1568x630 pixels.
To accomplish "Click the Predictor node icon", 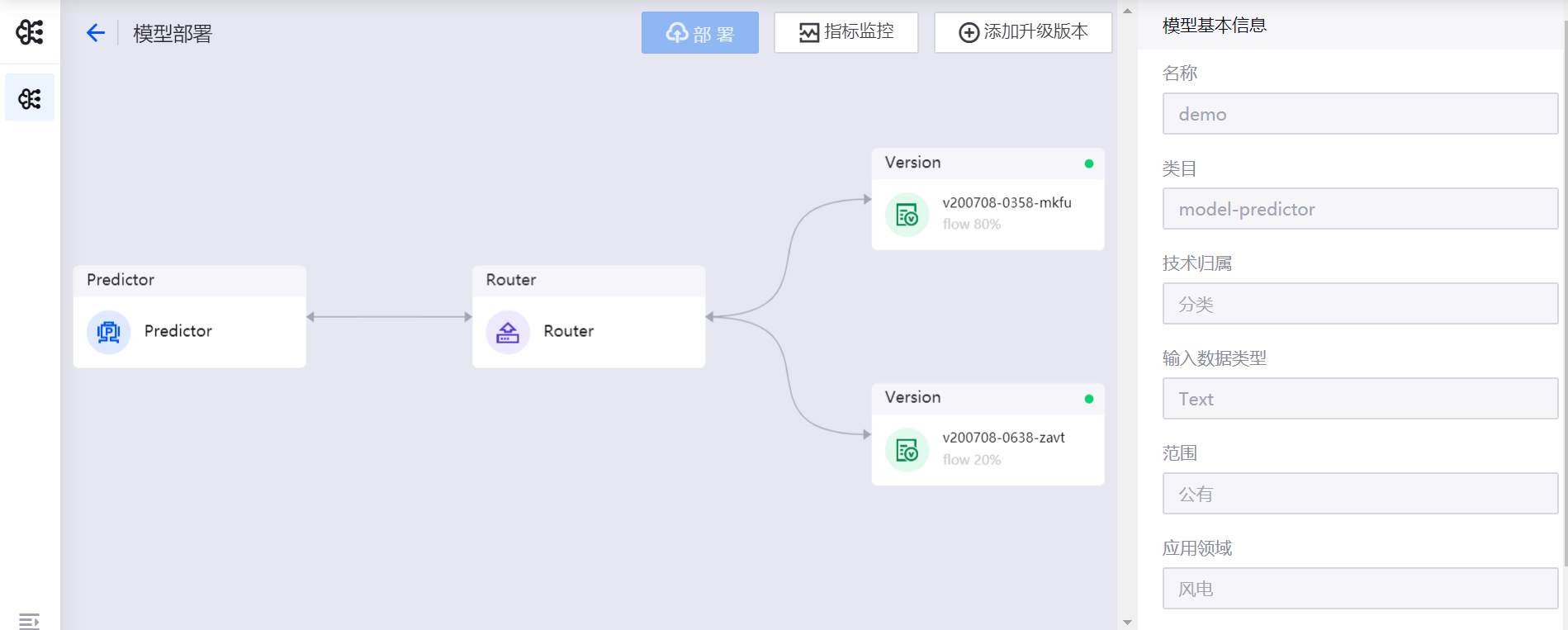I will coord(109,332).
